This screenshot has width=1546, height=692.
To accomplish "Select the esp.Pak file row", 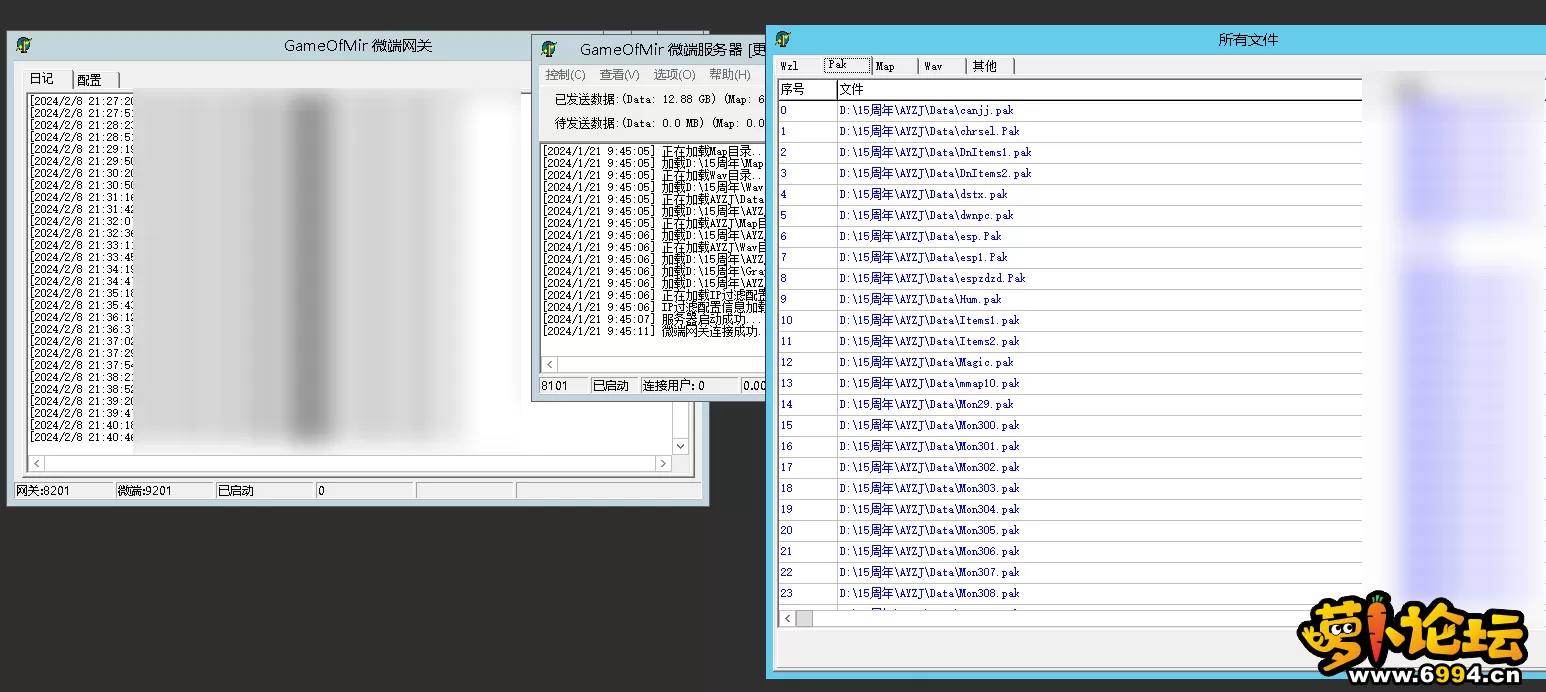I will [x=1069, y=236].
